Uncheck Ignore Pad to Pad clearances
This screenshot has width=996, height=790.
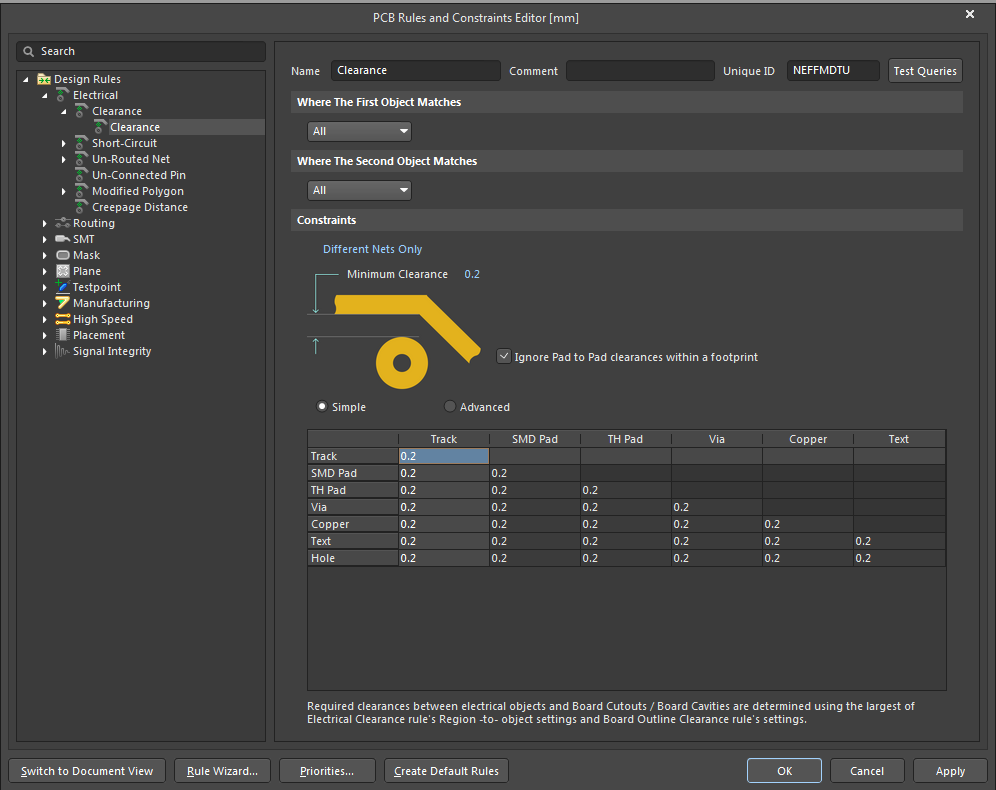point(503,355)
